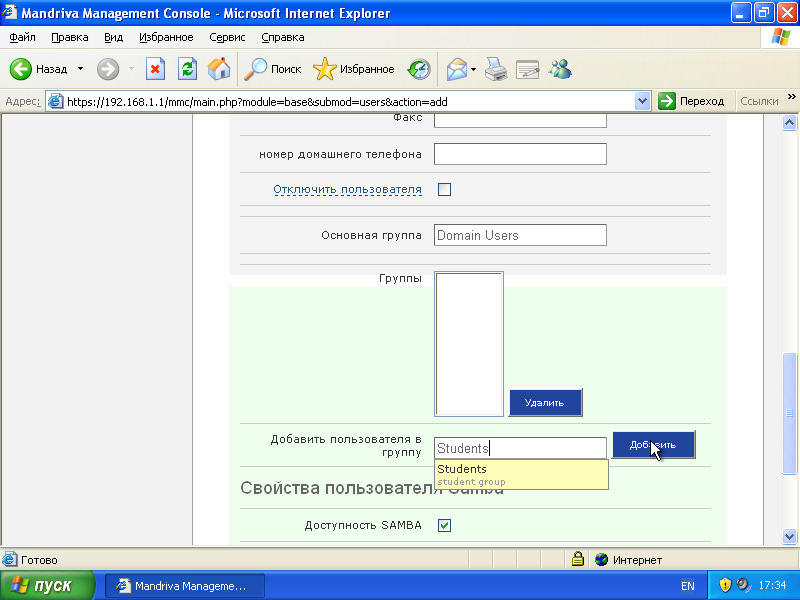Select the Mandriva Management taskbar button
This screenshot has height=600, width=800.
click(184, 586)
